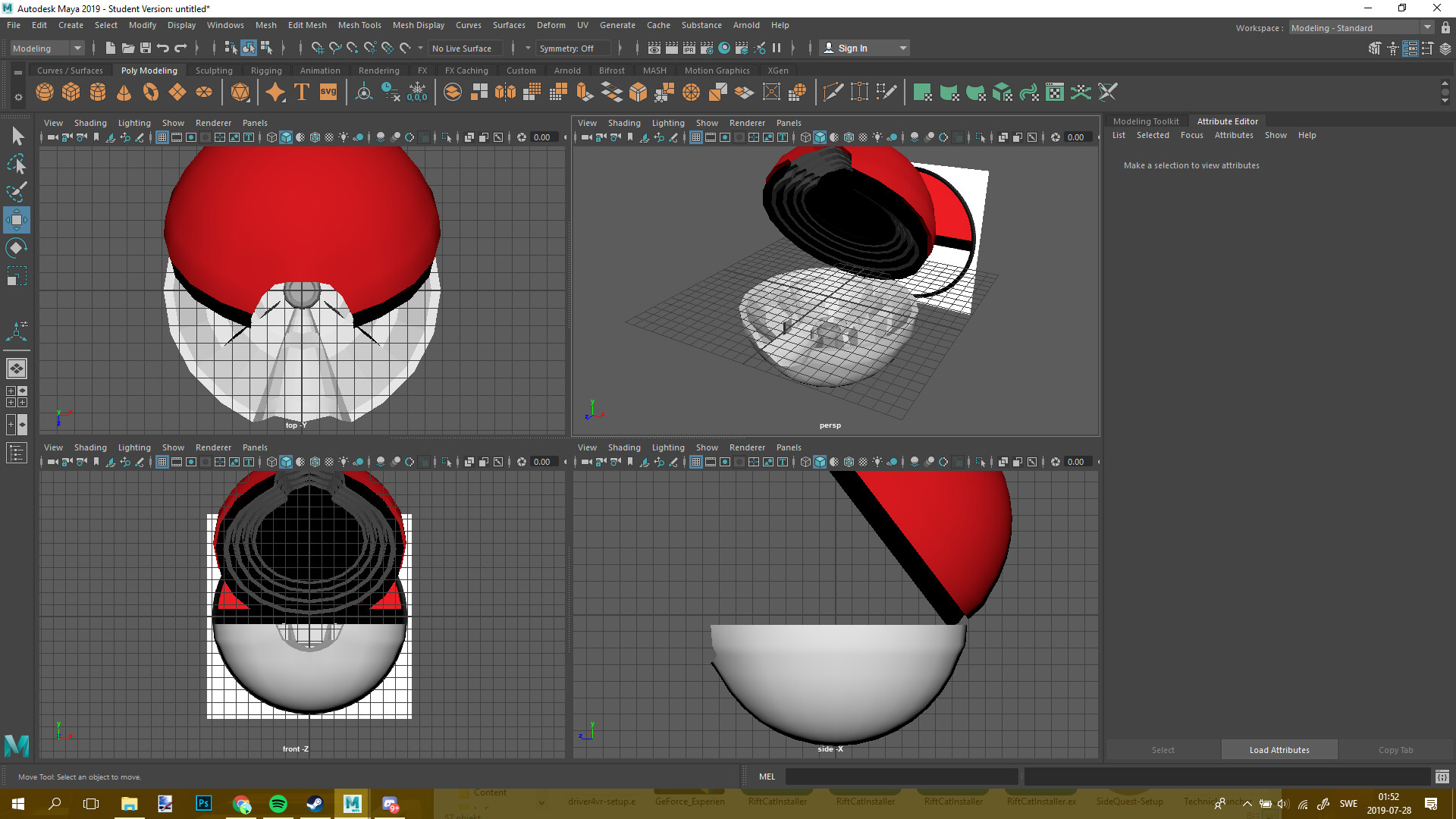Click the super shape star shelf icon
The height and width of the screenshot is (819, 1456).
point(275,93)
